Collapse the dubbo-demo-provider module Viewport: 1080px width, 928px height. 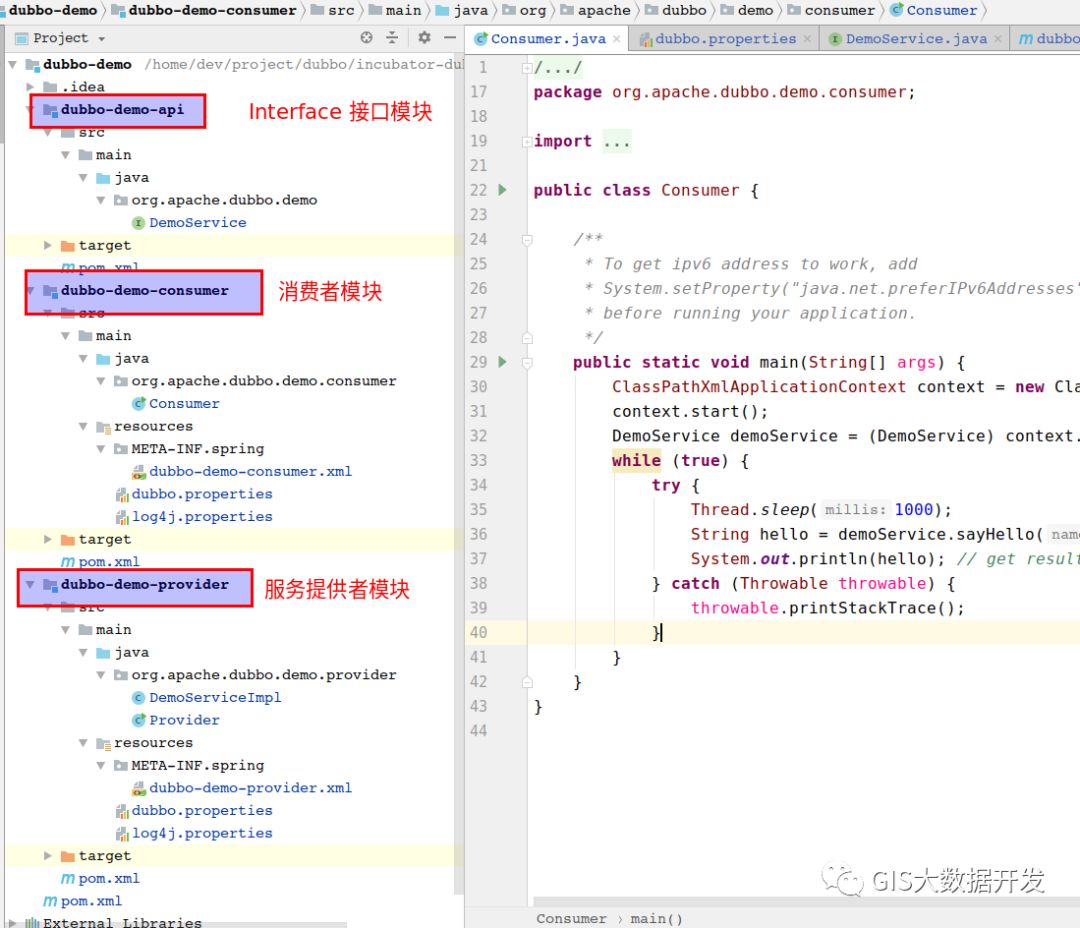(x=30, y=584)
